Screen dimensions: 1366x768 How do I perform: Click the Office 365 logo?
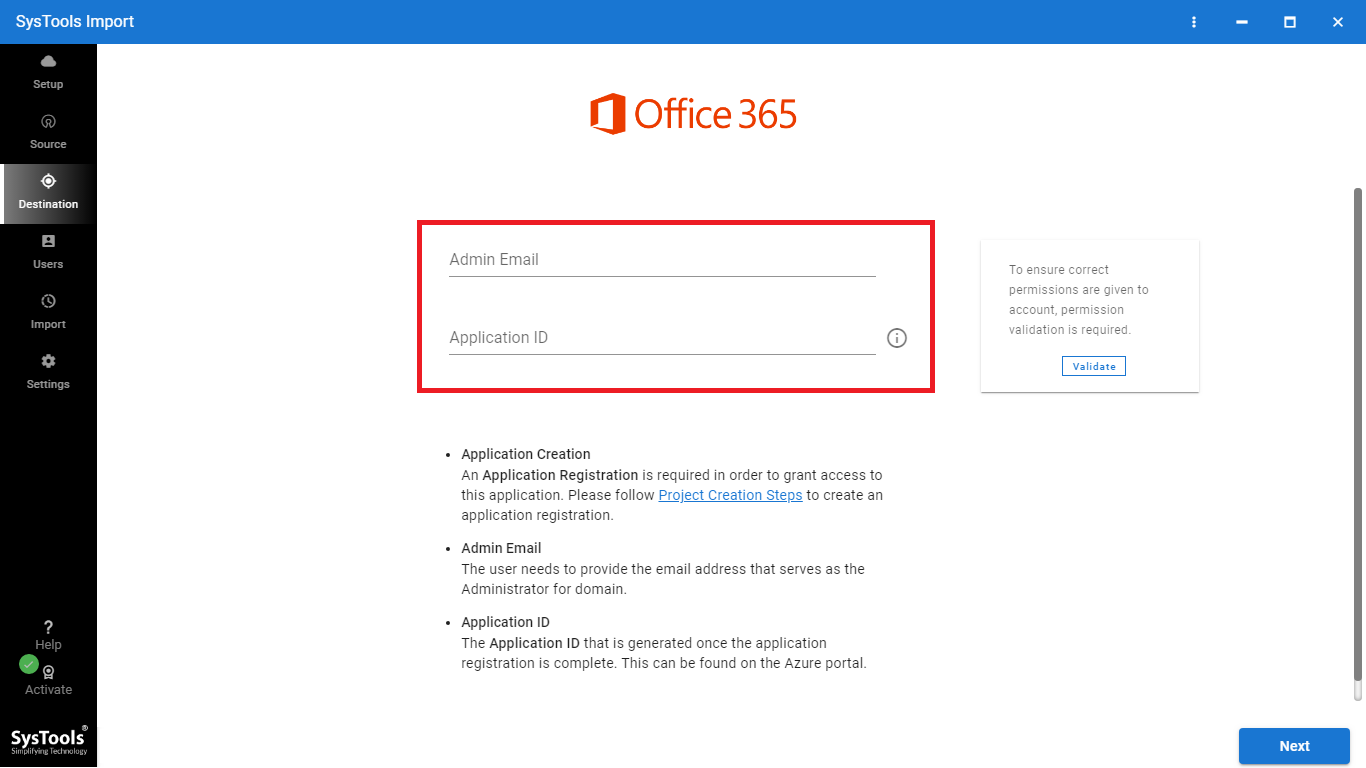point(693,114)
